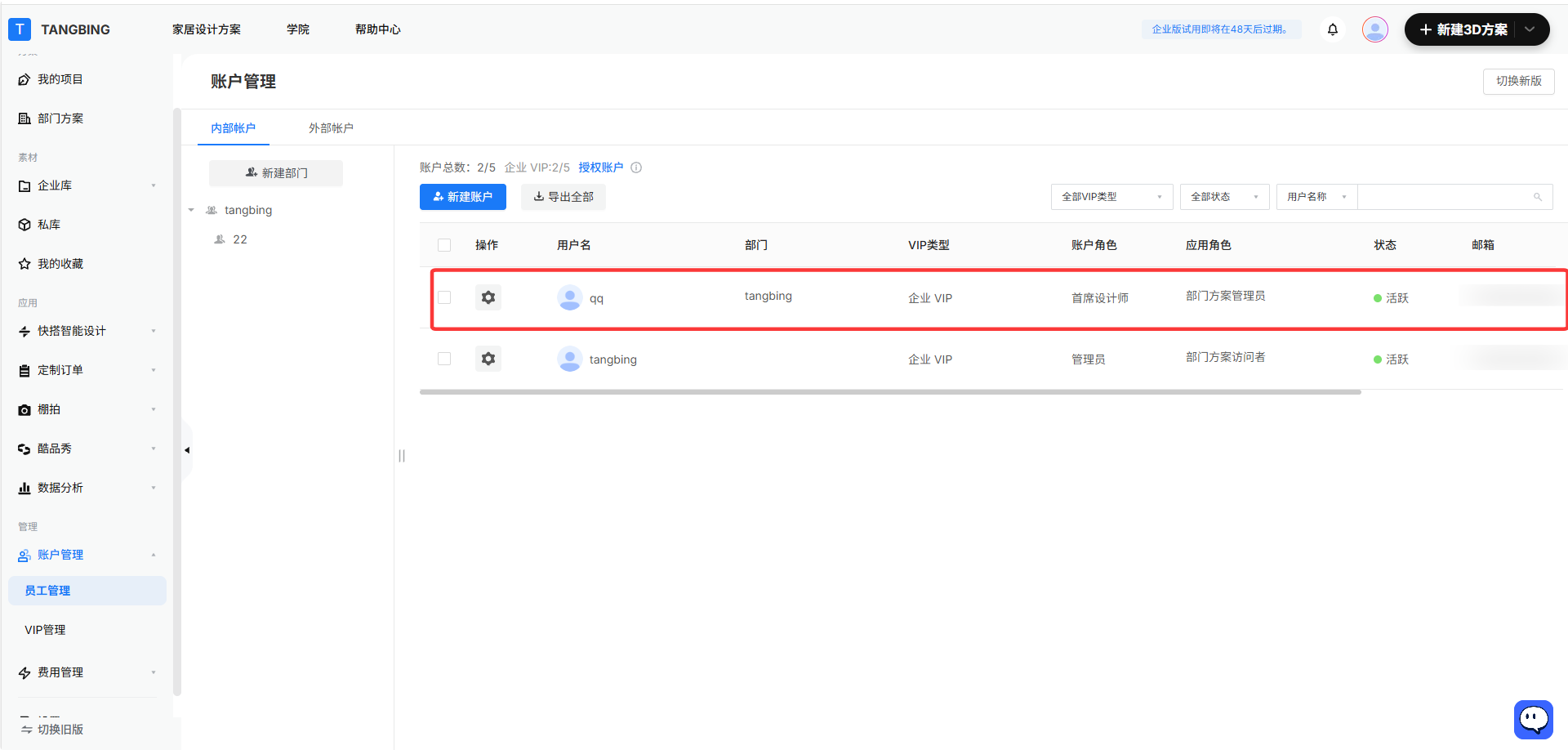Open the 授权账户 link
The height and width of the screenshot is (750, 1568).
click(600, 167)
